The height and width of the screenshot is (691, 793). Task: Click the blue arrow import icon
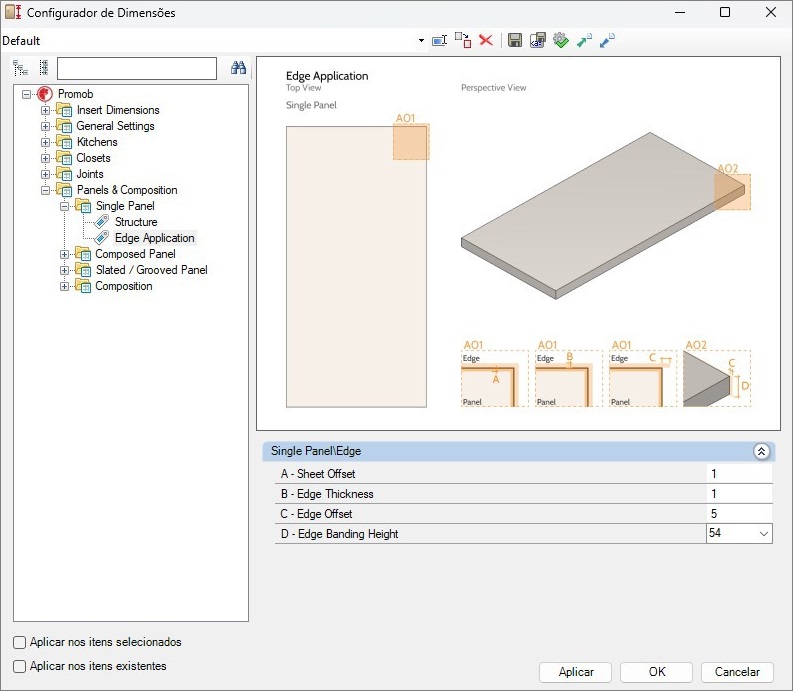pyautogui.click(x=607, y=40)
